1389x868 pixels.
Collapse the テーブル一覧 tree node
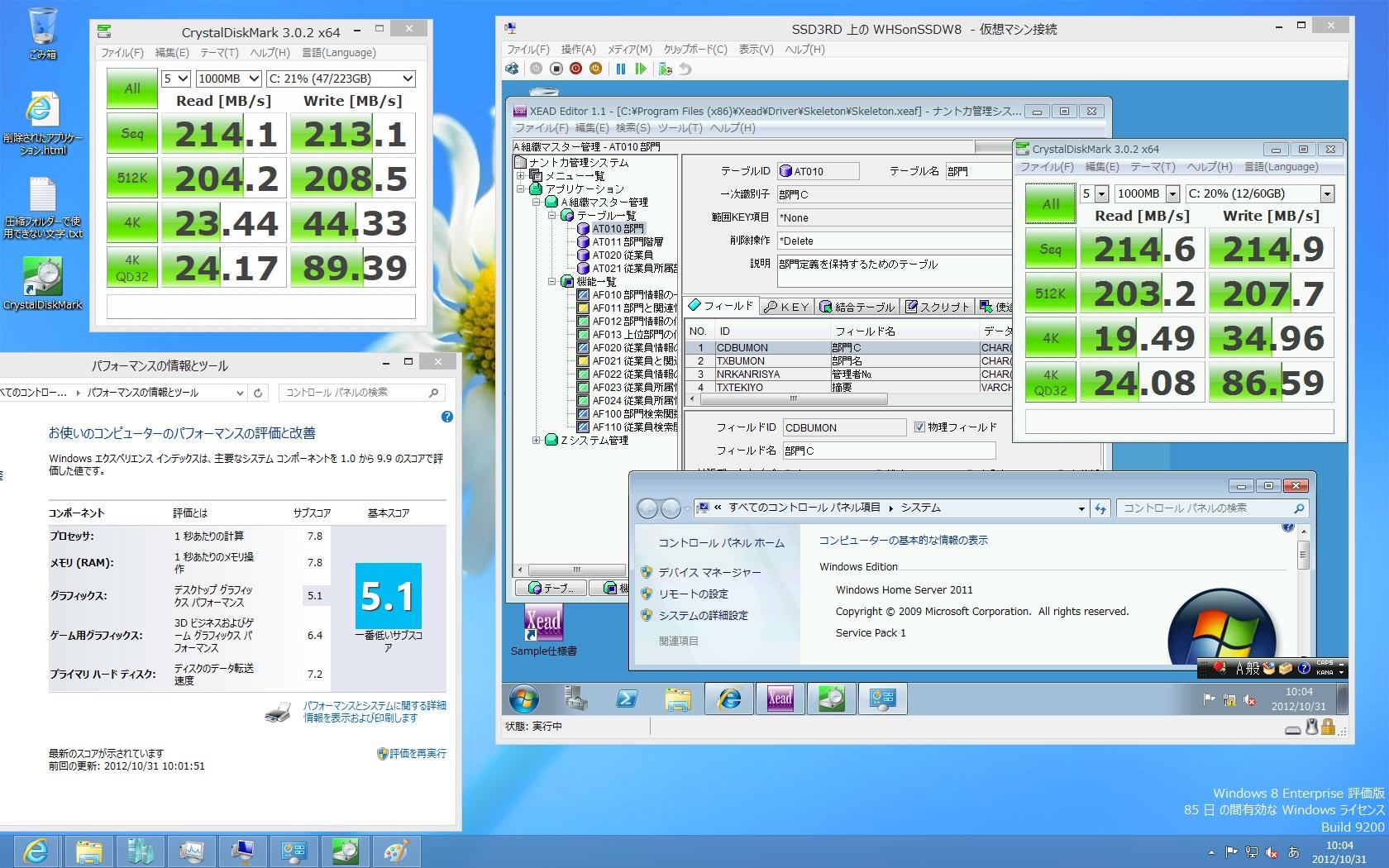point(551,215)
